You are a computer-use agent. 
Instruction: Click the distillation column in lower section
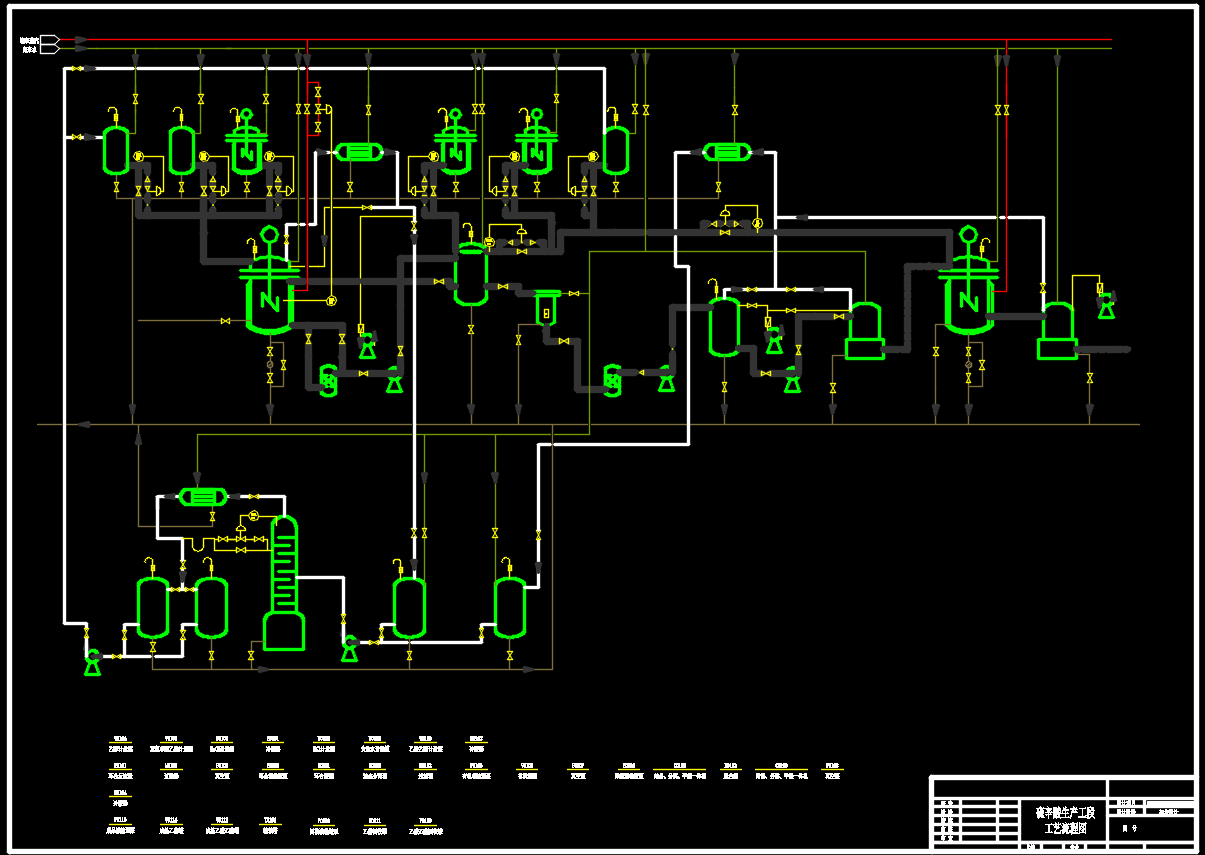click(284, 584)
